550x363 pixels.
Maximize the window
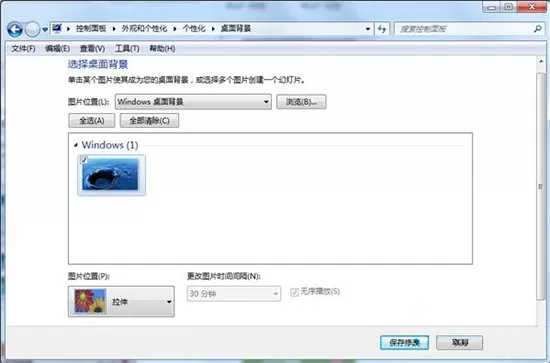[x=508, y=7]
